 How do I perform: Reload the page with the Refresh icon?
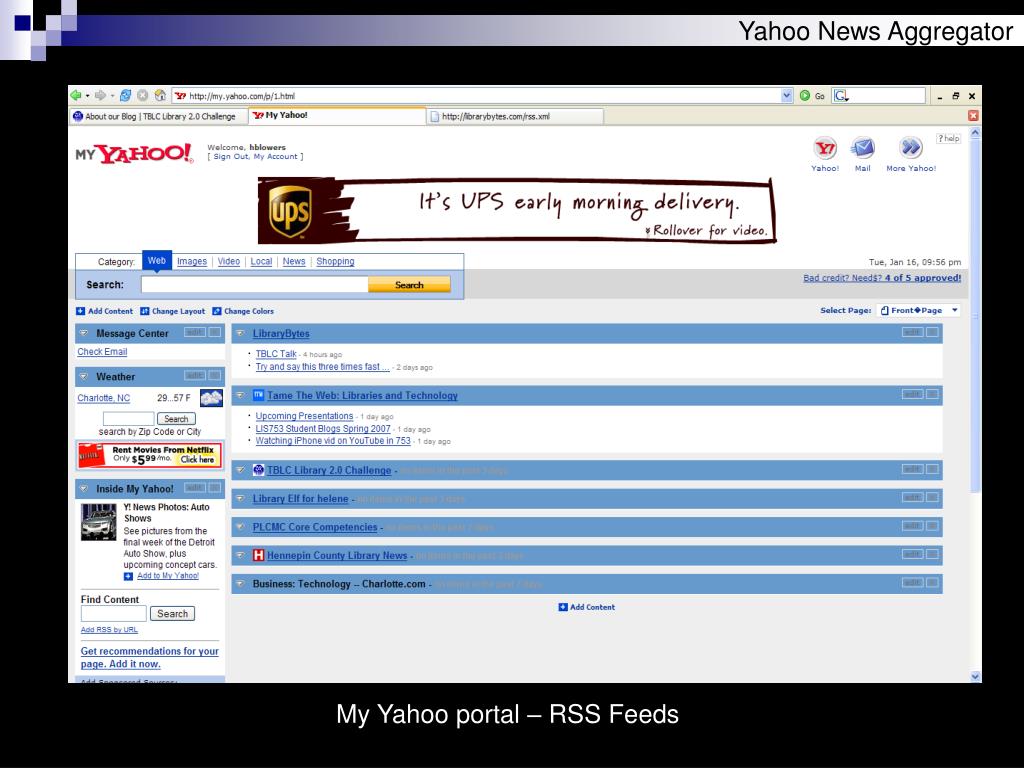[x=125, y=95]
